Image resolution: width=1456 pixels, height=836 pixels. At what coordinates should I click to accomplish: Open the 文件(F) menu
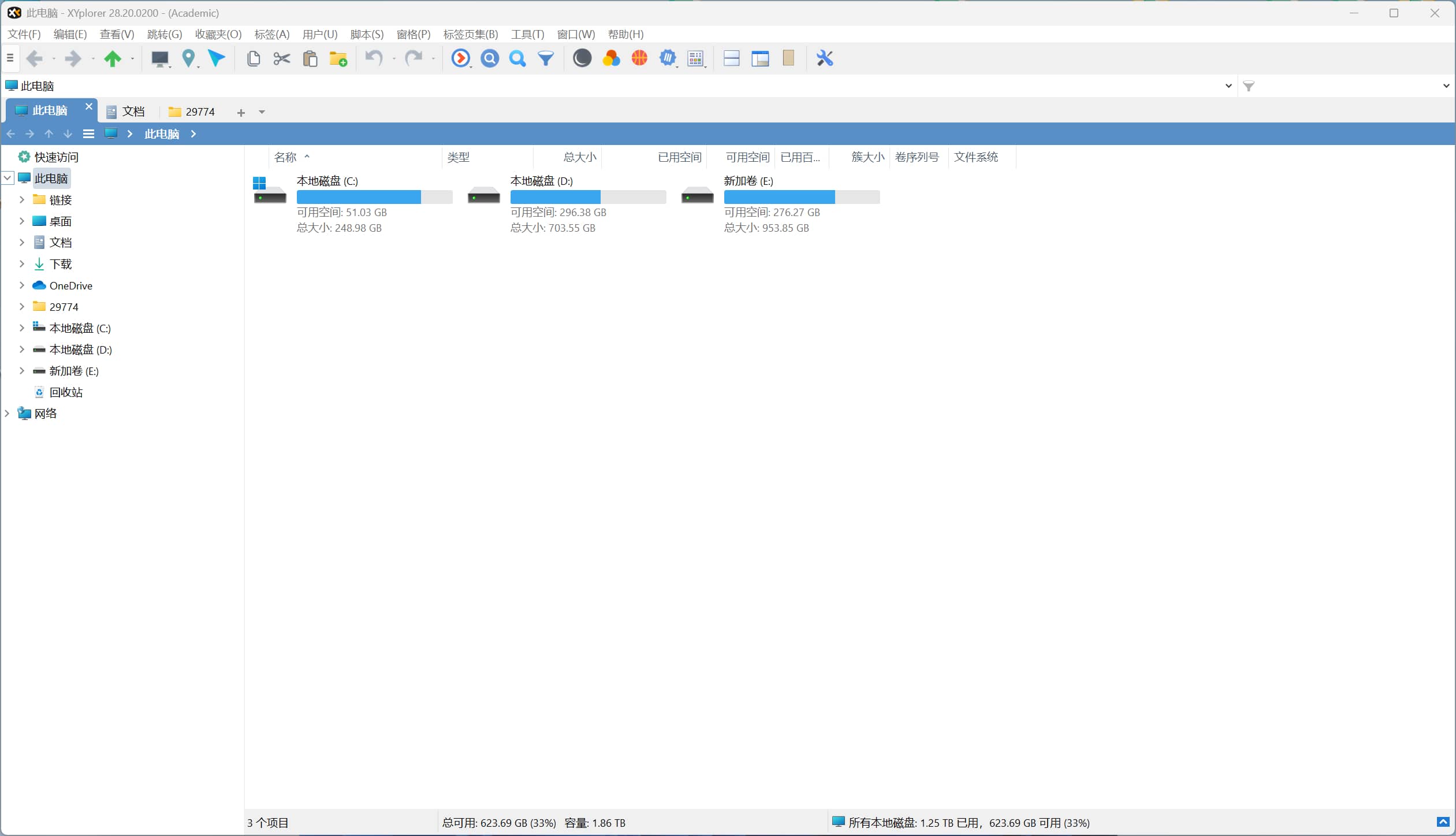coord(24,34)
